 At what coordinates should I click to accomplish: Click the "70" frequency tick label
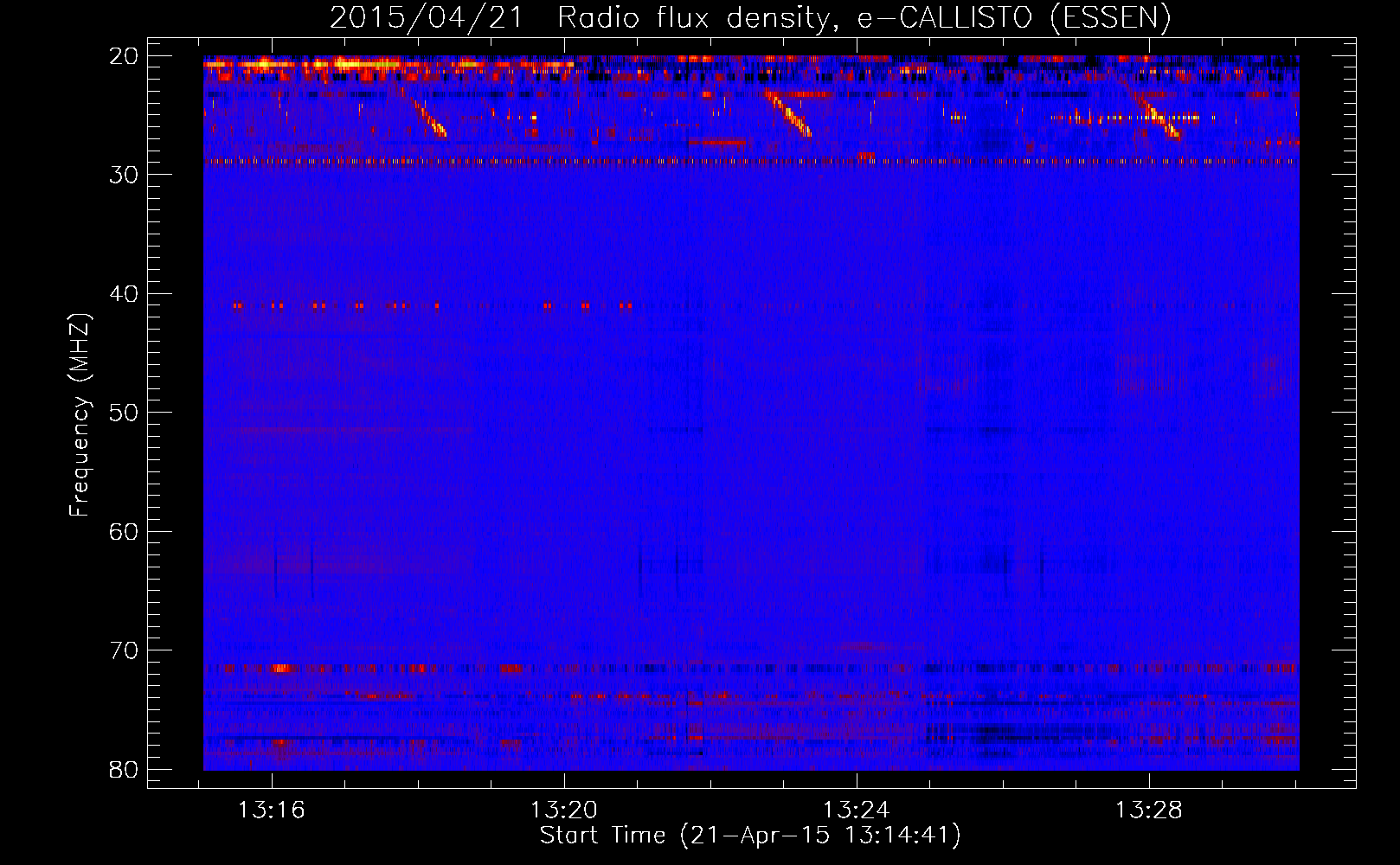[125, 650]
